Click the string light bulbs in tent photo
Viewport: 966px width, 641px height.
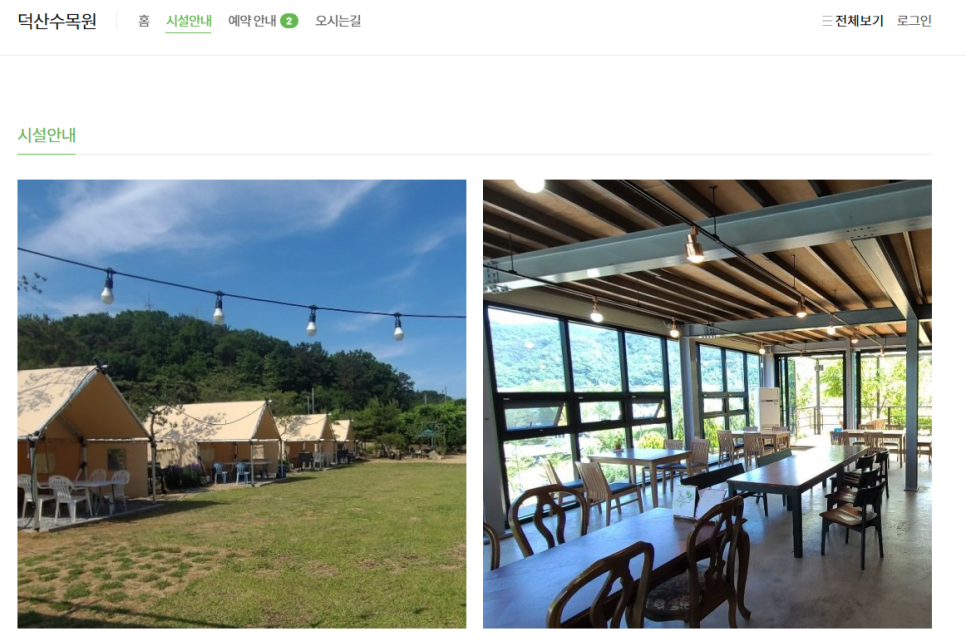click(253, 303)
